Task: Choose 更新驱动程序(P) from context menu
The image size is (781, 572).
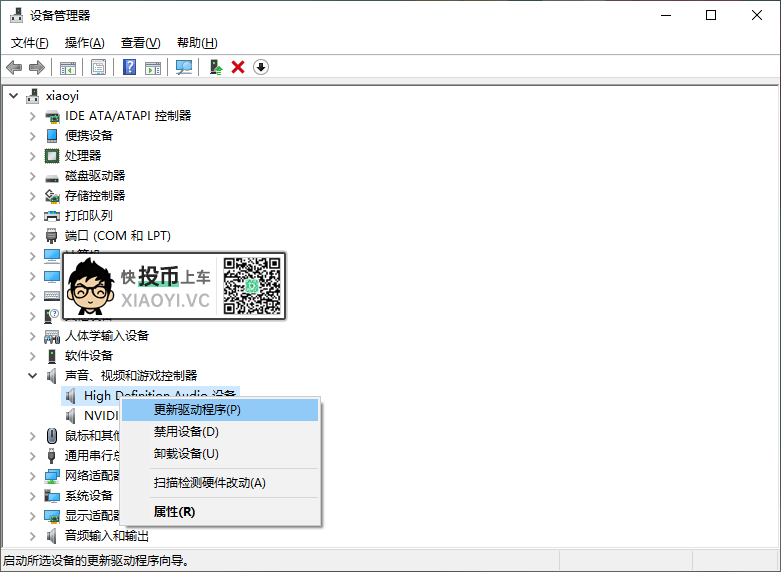Action: pos(220,410)
